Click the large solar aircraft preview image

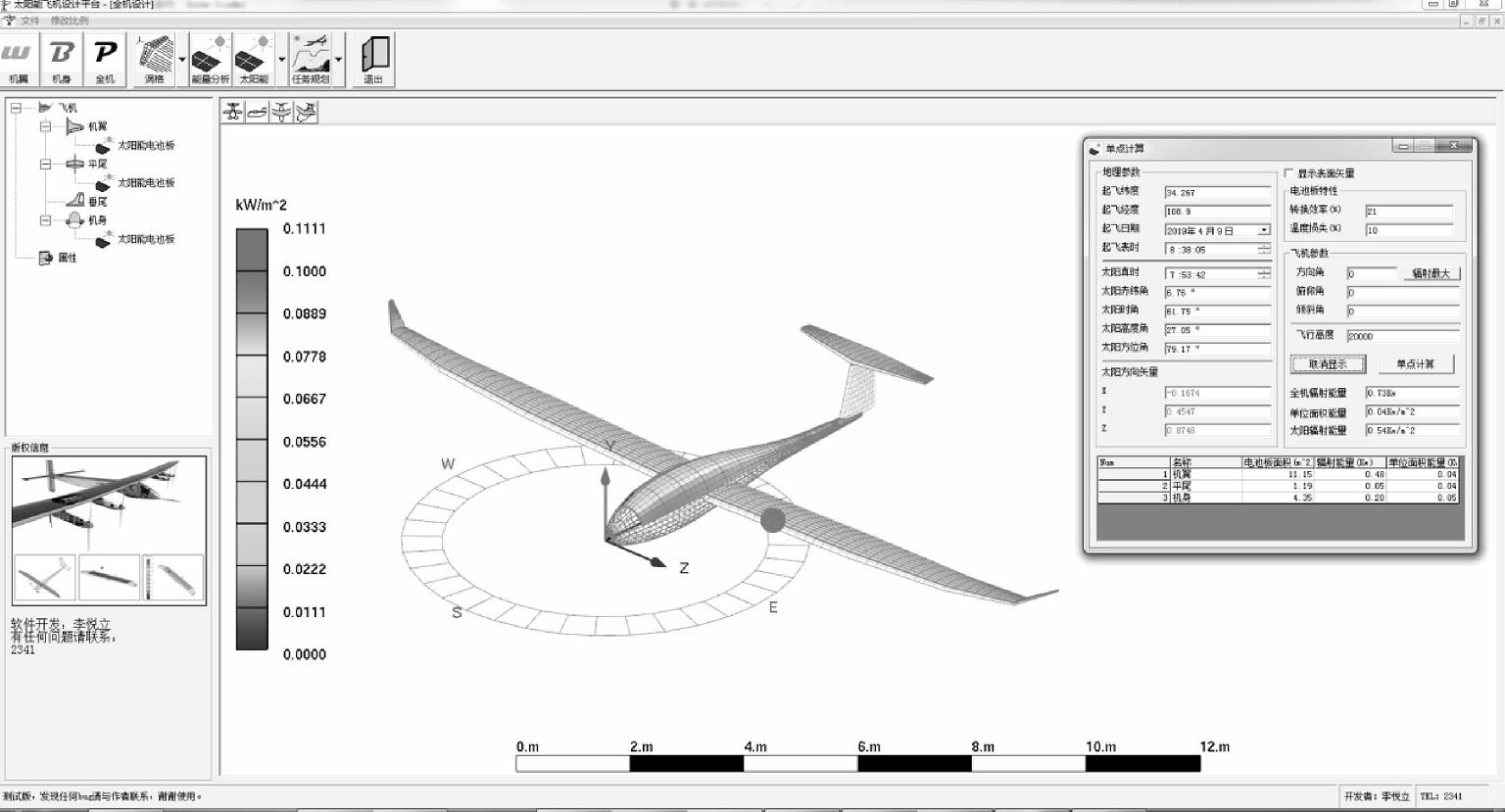[109, 503]
